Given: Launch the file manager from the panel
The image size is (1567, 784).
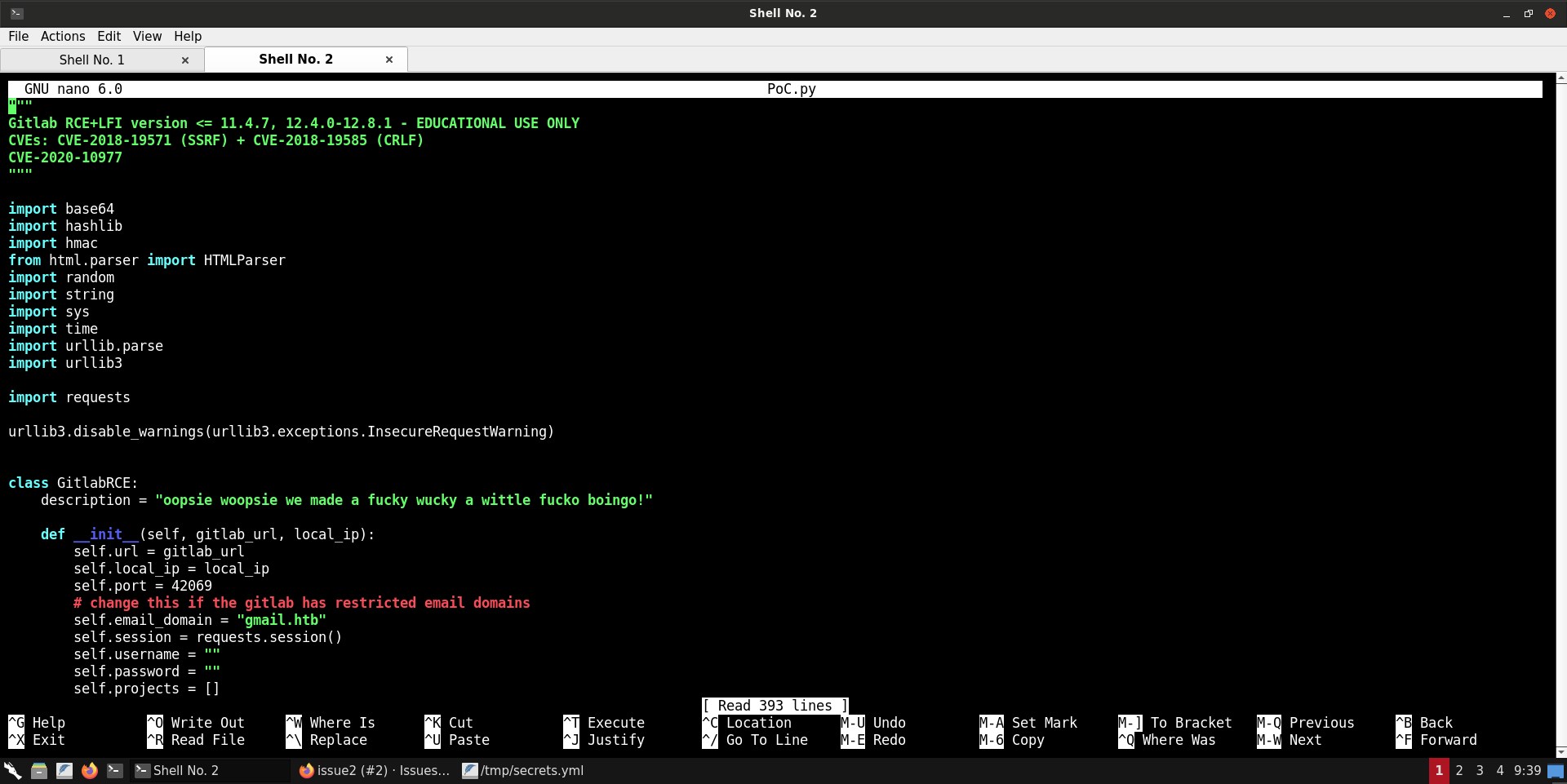Looking at the screenshot, I should [x=38, y=770].
